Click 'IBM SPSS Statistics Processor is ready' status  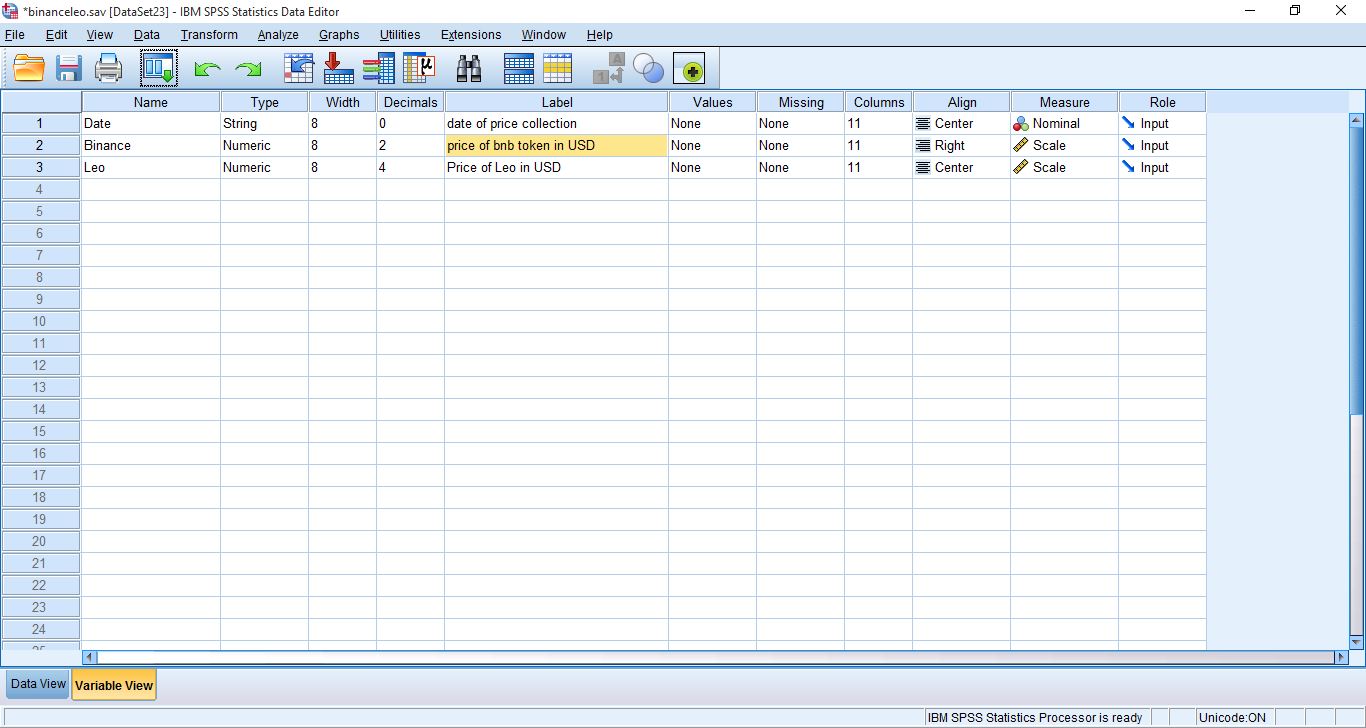tap(1035, 718)
